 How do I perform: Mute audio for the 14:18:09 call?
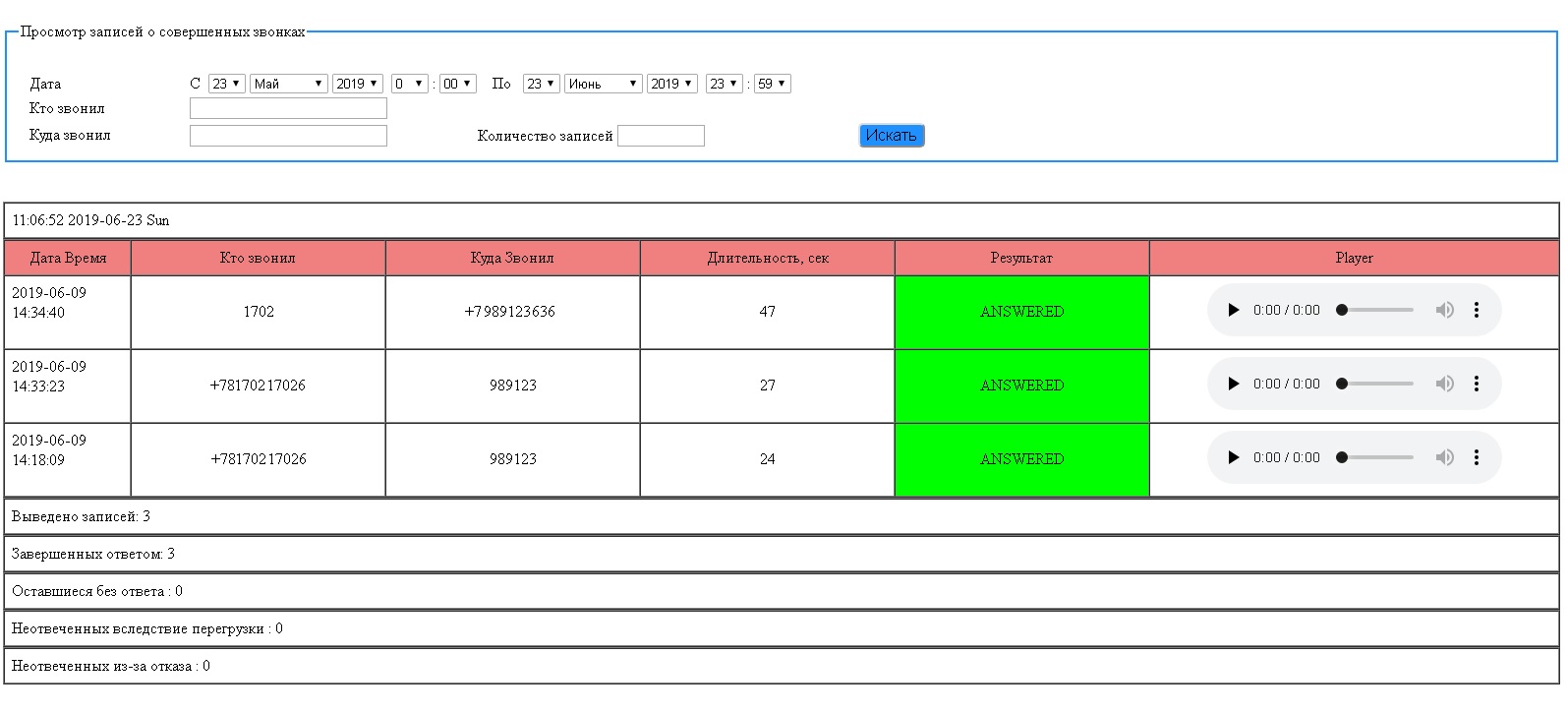(x=1444, y=458)
